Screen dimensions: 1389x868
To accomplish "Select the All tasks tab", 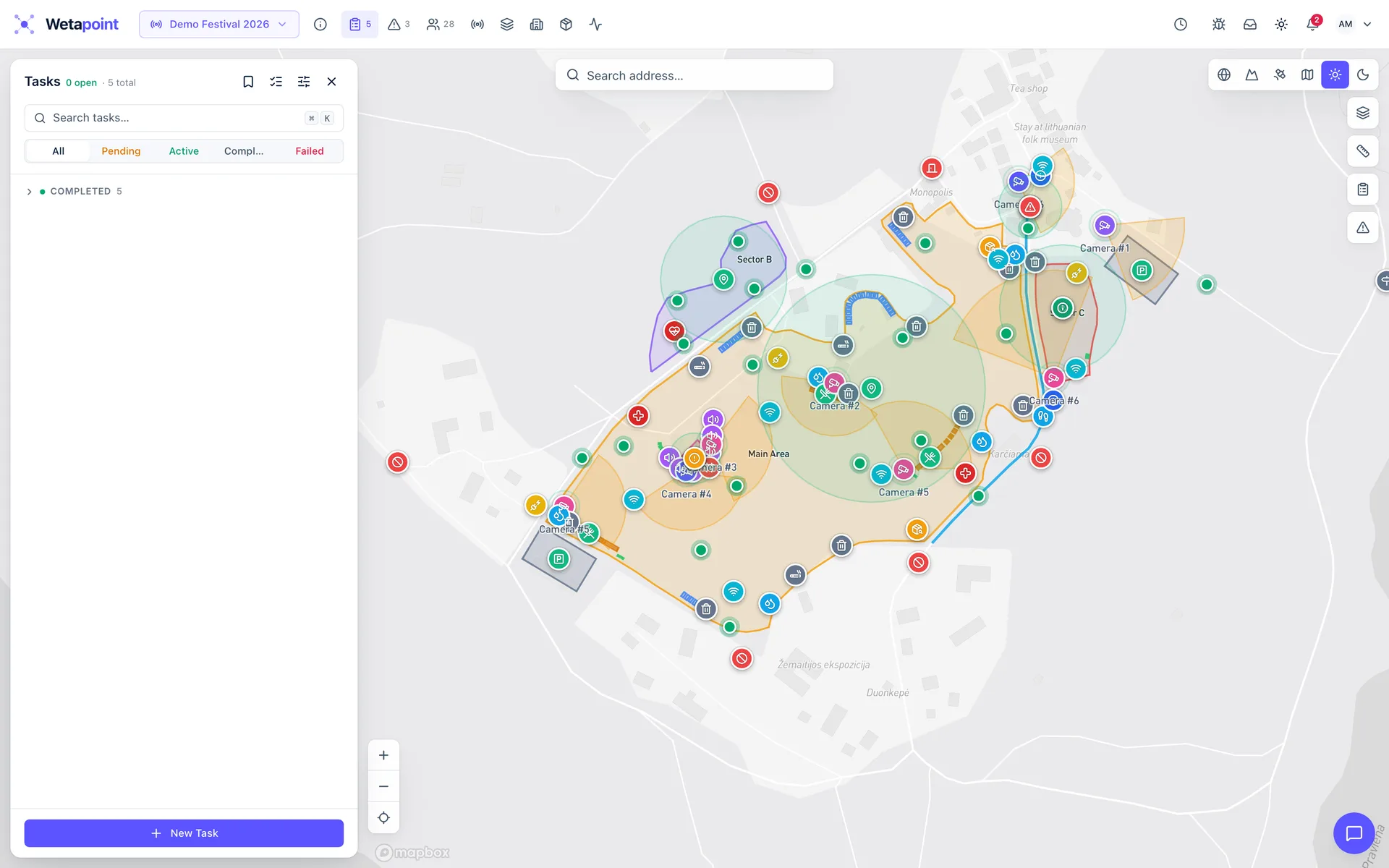I will [x=58, y=151].
